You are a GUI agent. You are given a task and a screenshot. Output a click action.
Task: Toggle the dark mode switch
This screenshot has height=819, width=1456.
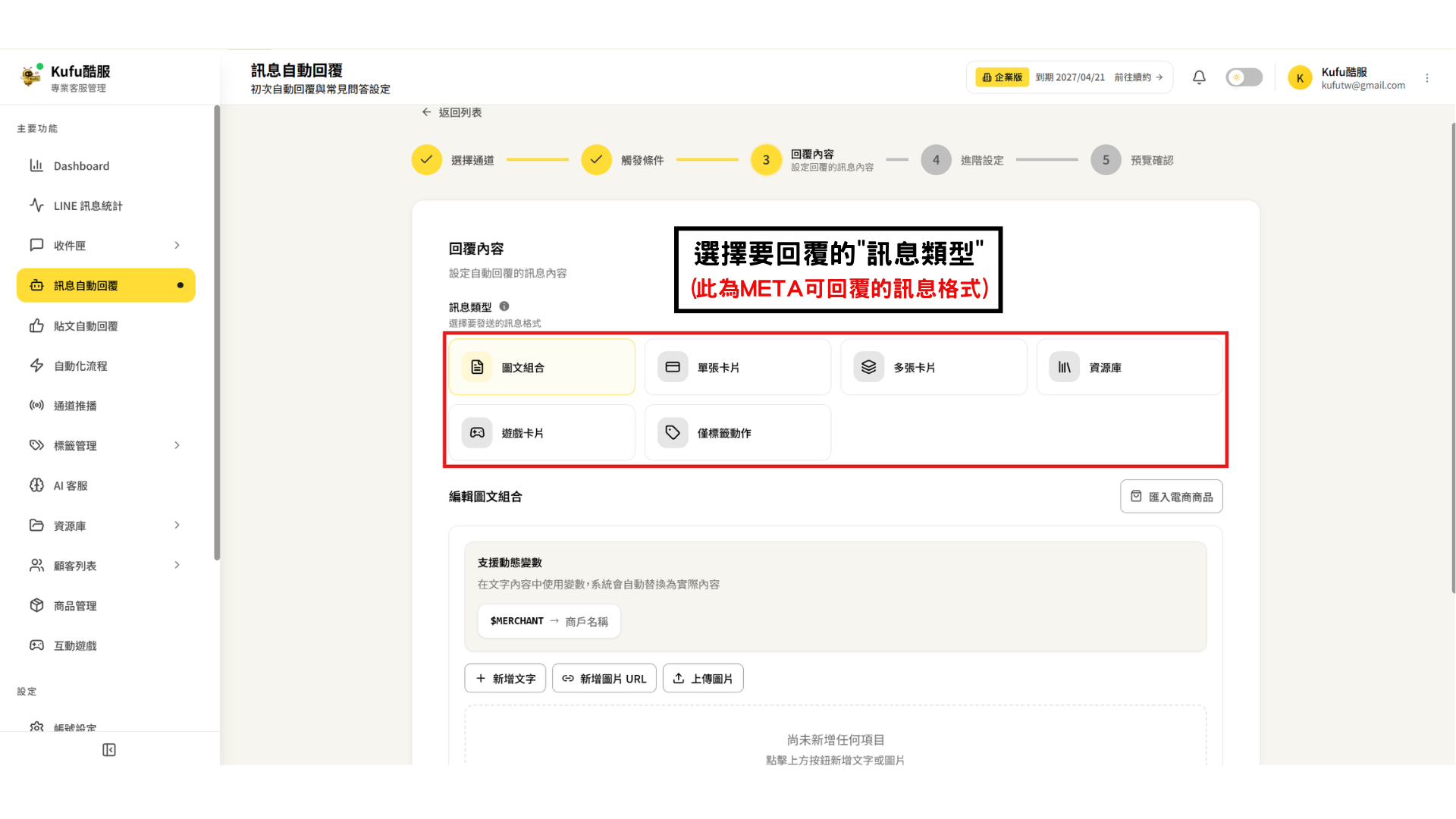pos(1244,77)
